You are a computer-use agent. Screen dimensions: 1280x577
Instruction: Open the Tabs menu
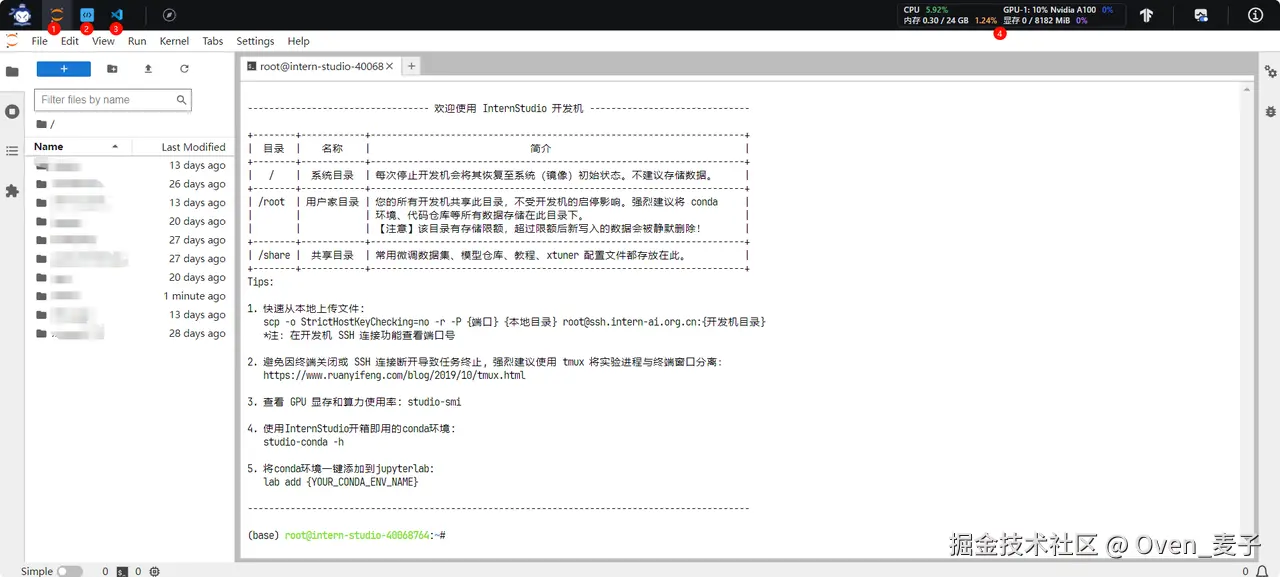[213, 41]
